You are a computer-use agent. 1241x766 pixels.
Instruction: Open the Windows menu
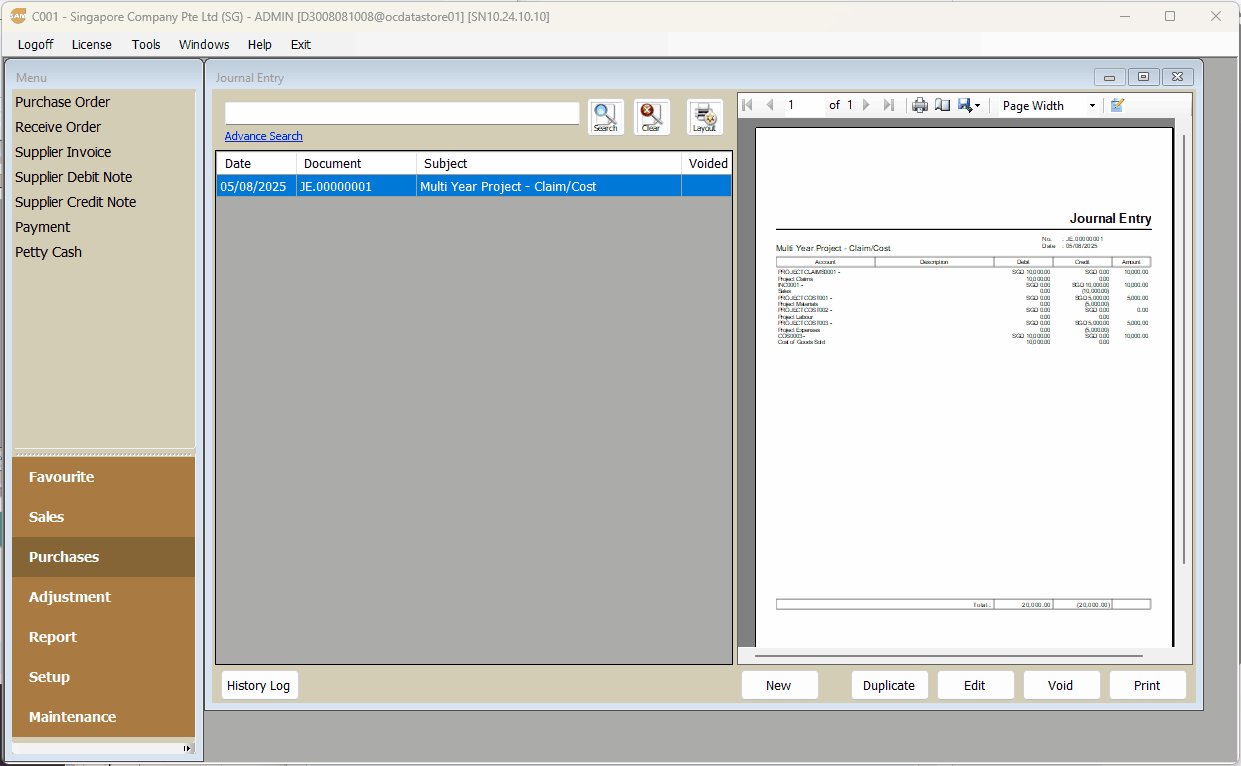pyautogui.click(x=204, y=44)
